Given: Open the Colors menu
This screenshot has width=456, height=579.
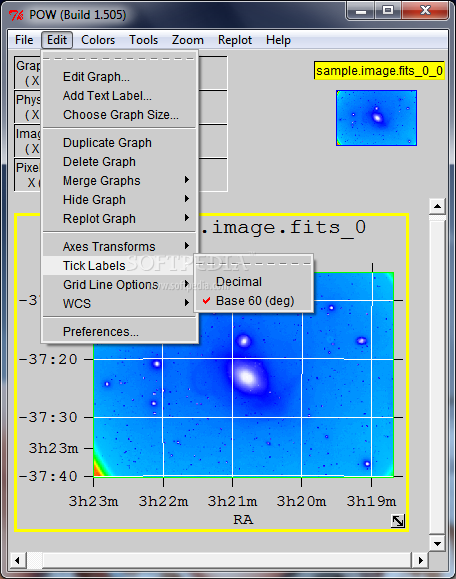Looking at the screenshot, I should pos(98,40).
